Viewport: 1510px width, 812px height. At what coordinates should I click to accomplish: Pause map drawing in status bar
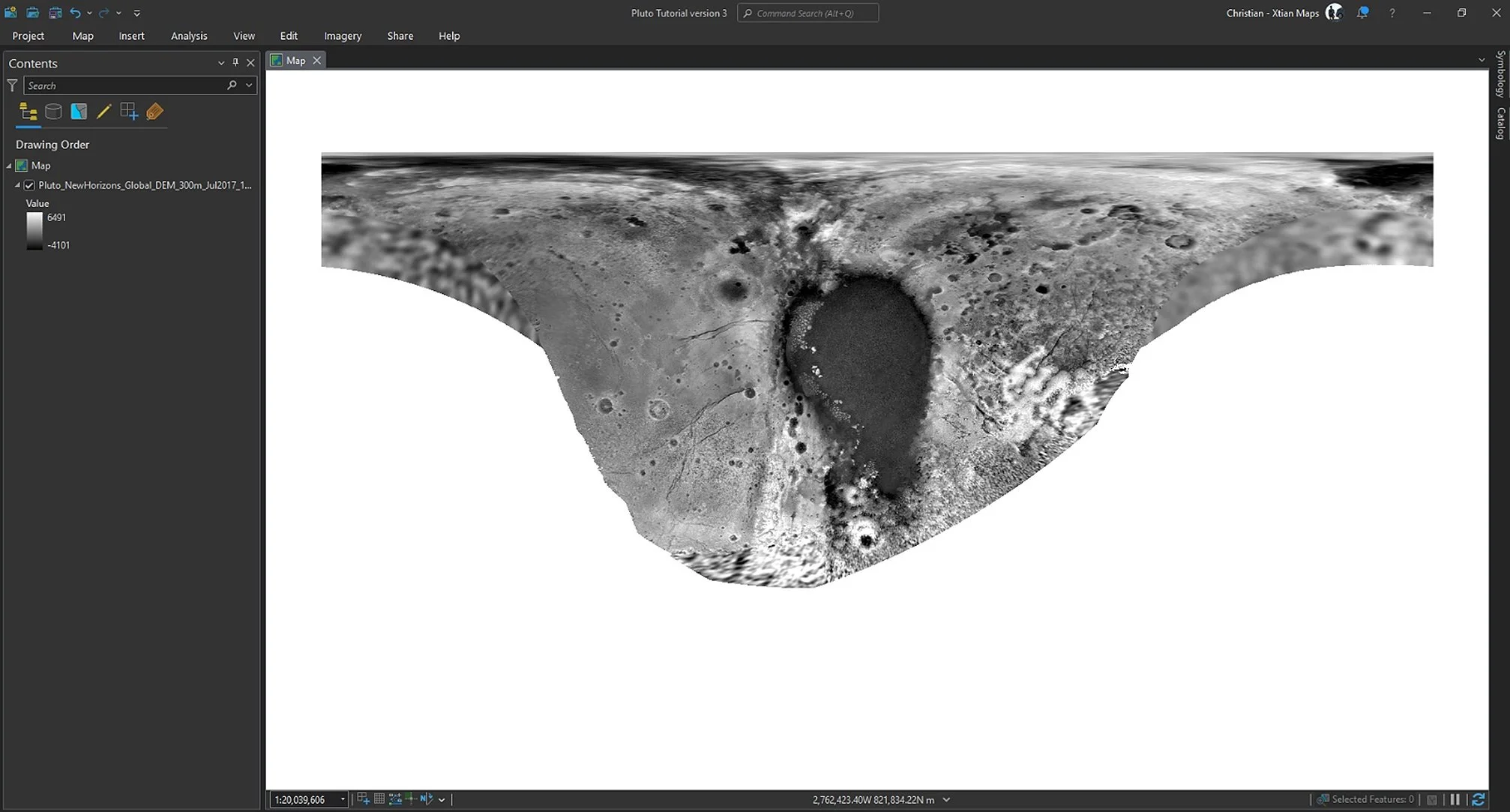point(1455,799)
